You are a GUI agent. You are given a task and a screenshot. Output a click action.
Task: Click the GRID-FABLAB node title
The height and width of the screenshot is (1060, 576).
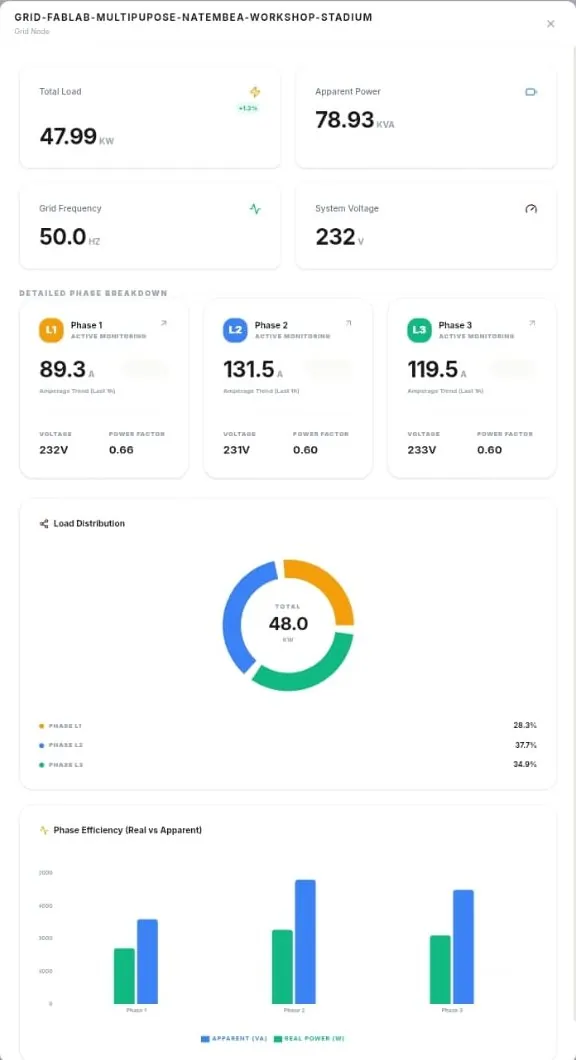193,18
